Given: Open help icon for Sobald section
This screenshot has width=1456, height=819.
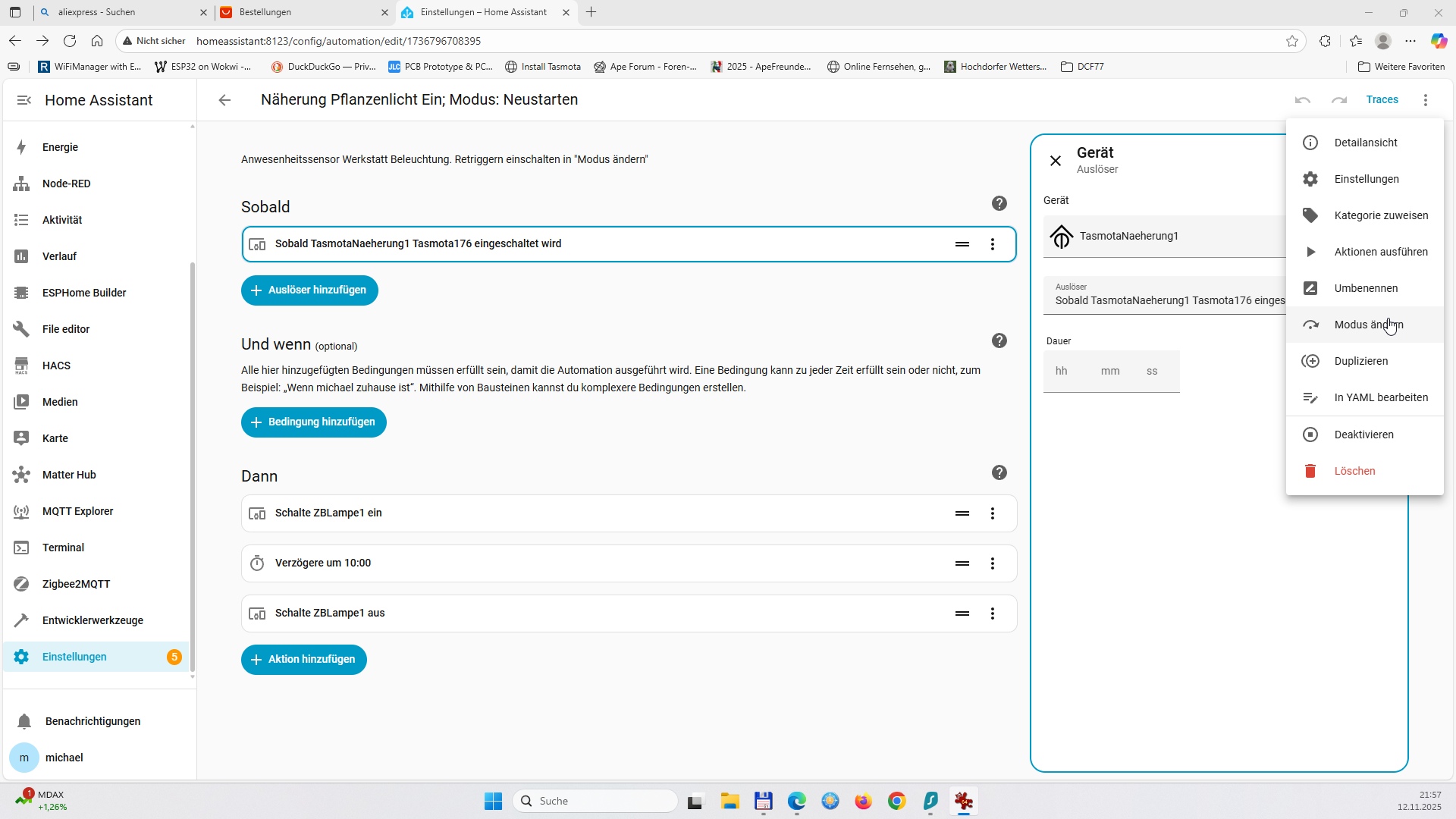Looking at the screenshot, I should [999, 203].
